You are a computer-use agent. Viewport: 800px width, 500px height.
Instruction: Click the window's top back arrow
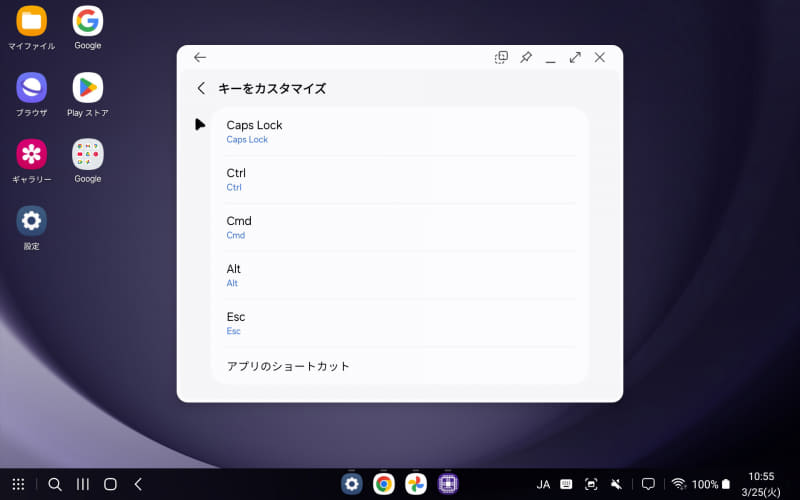(200, 58)
